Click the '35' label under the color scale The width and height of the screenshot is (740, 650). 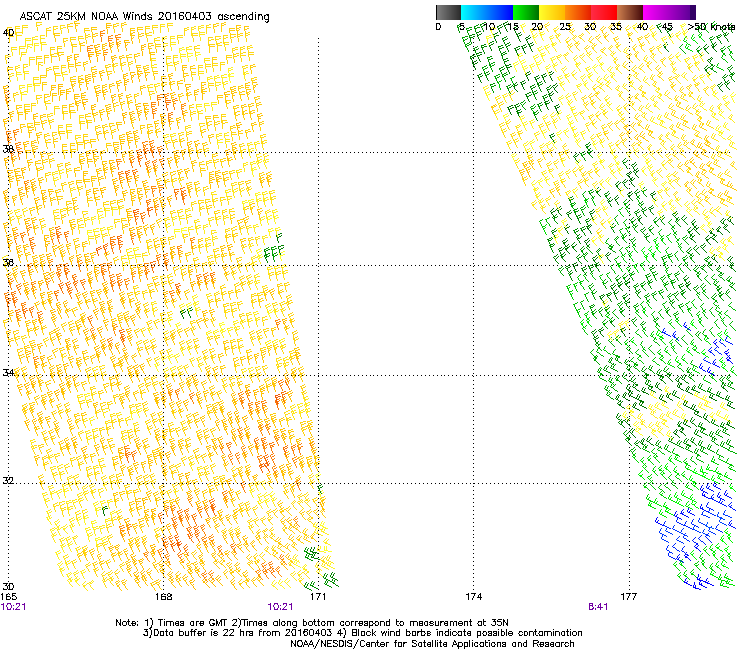tap(616, 27)
